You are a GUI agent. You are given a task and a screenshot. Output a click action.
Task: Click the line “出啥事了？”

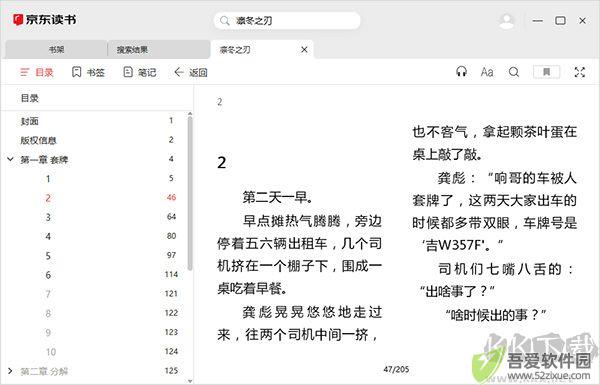click(x=457, y=292)
